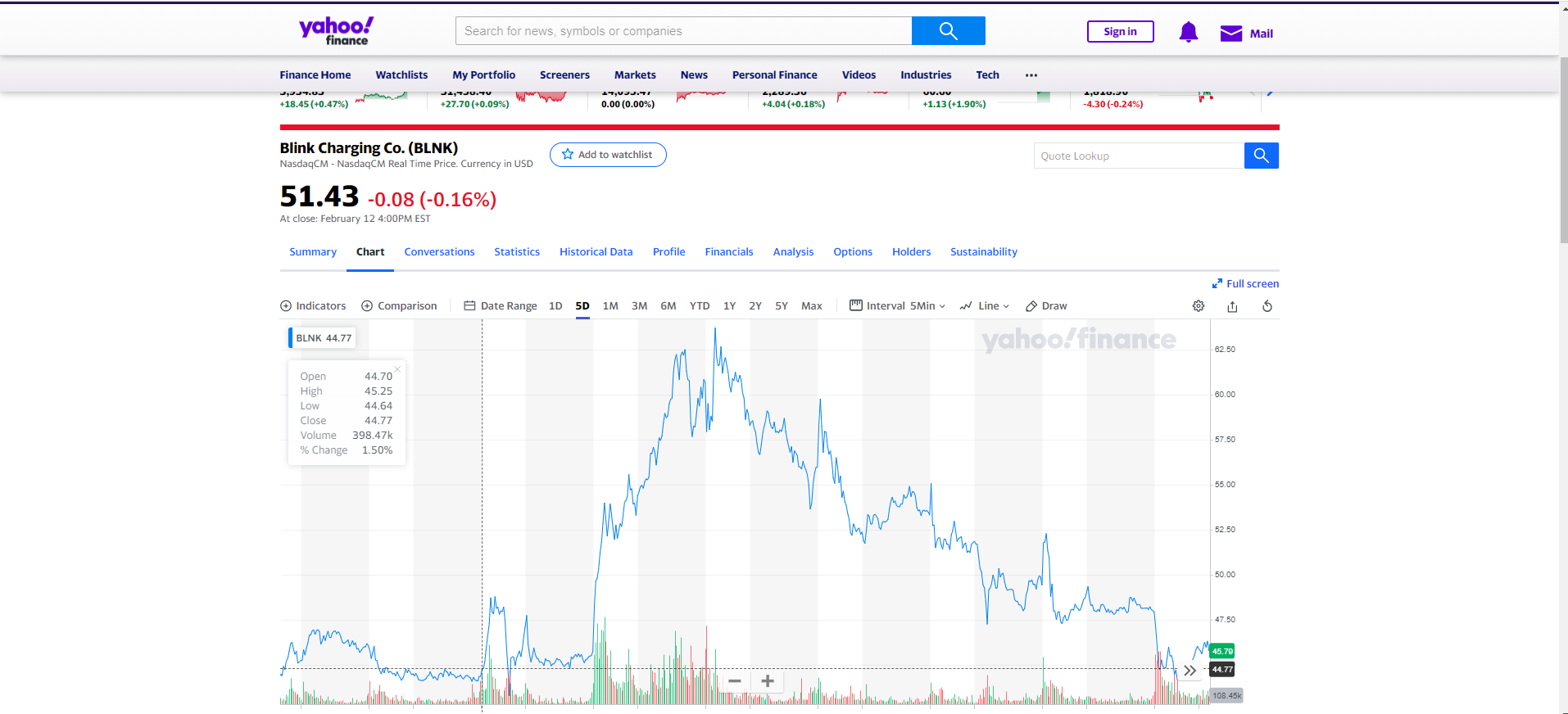The height and width of the screenshot is (714, 1568).
Task: Close the OHLC tooltip box
Action: [397, 369]
